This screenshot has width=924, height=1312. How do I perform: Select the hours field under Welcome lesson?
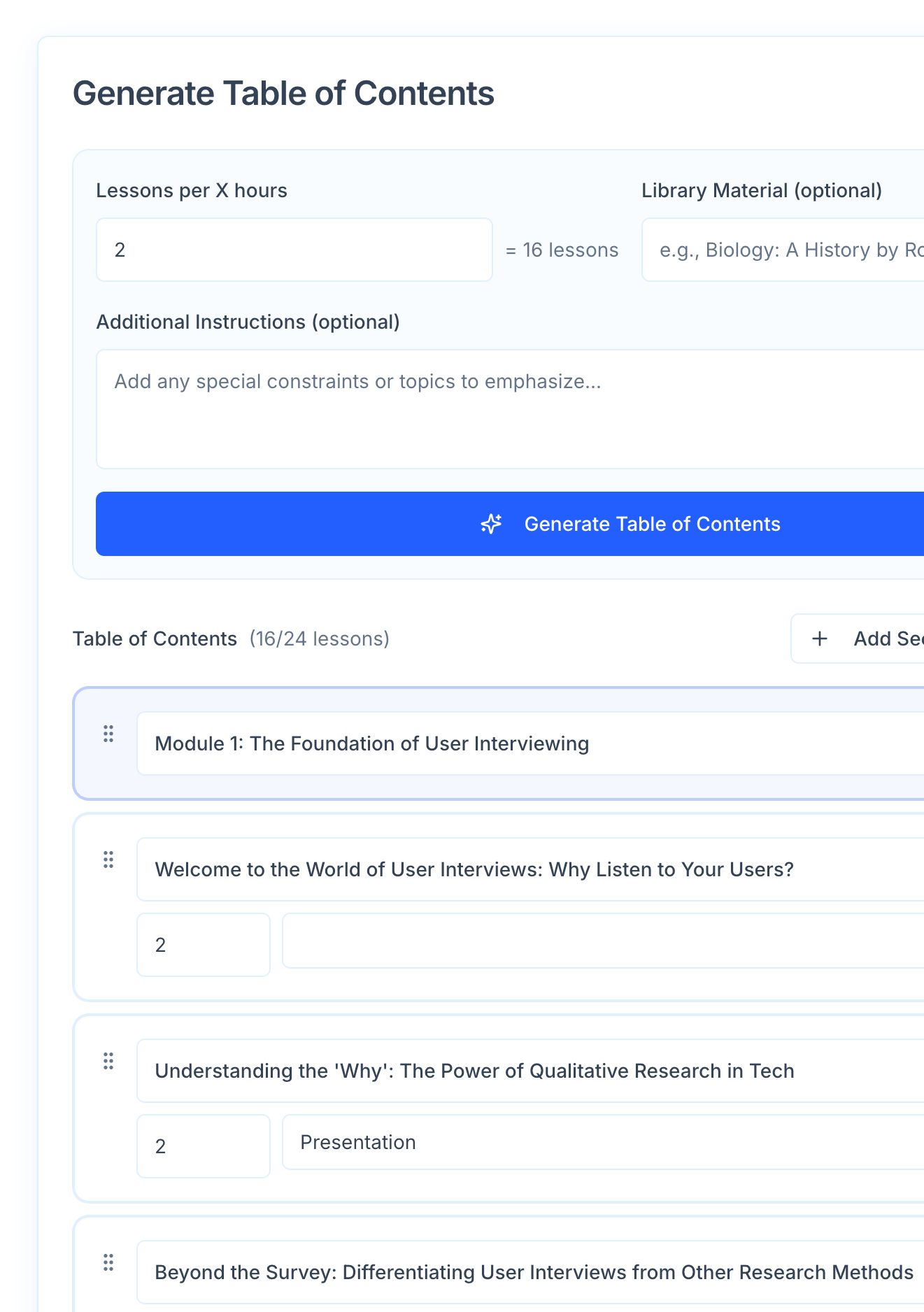tap(203, 945)
